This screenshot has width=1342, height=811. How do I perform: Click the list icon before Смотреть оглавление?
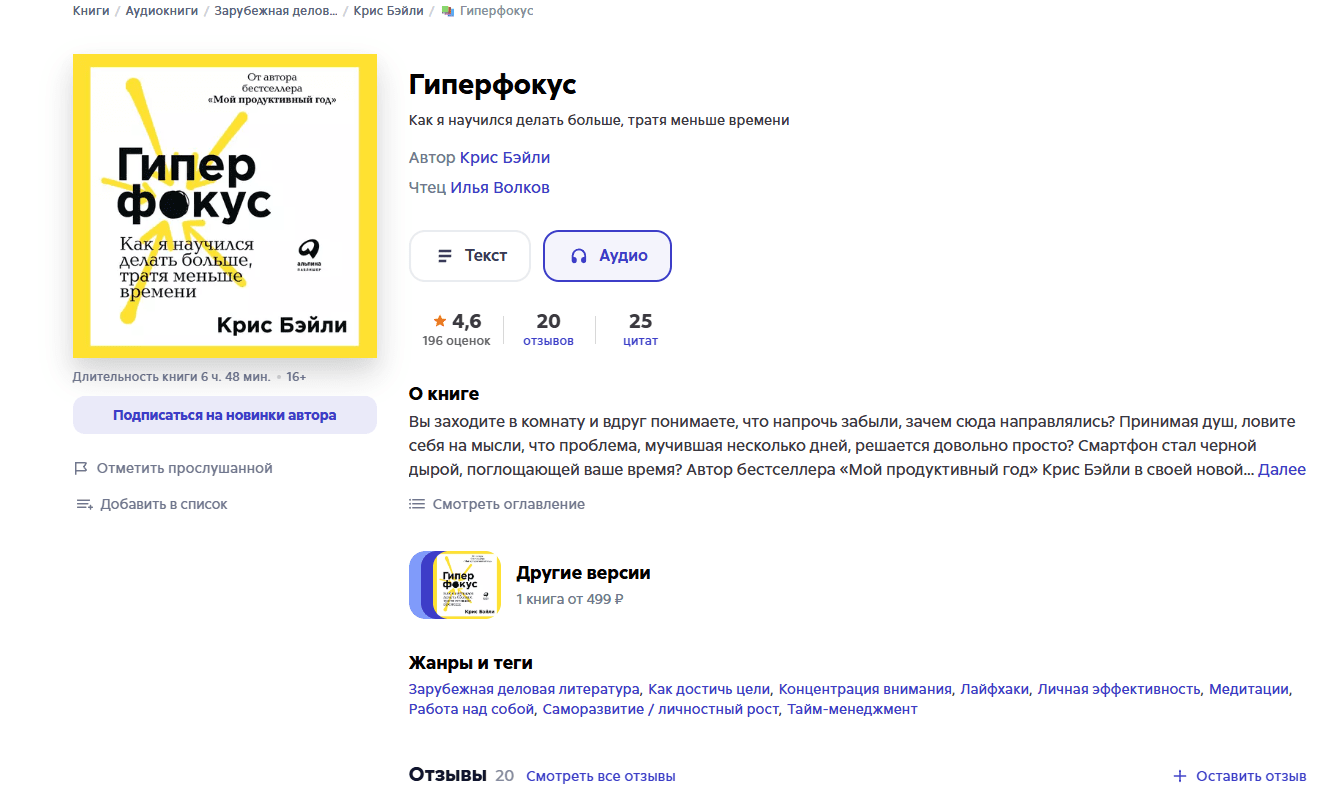[x=417, y=504]
